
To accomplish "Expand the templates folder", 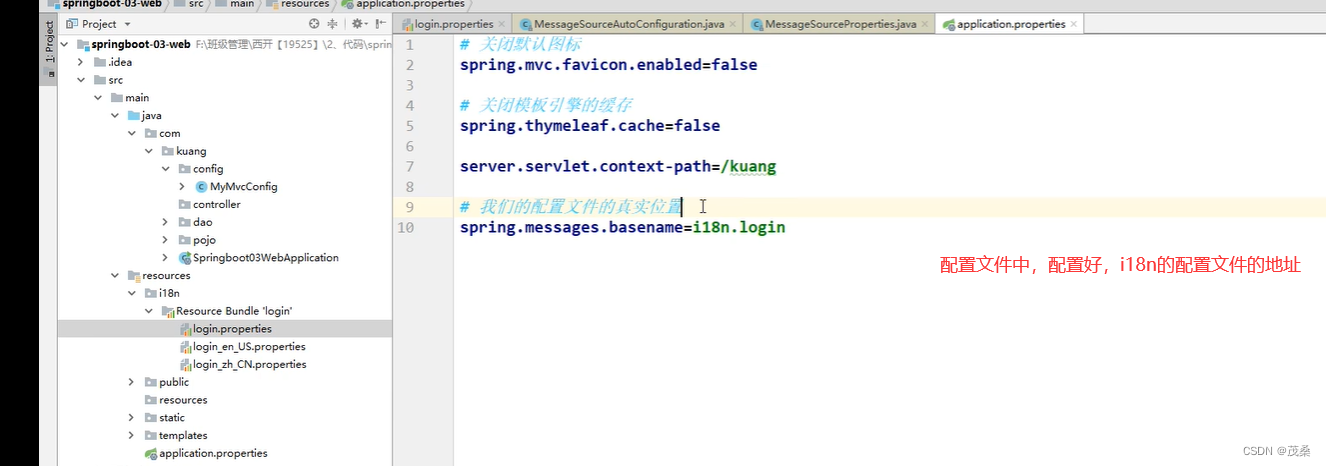I will (x=132, y=435).
